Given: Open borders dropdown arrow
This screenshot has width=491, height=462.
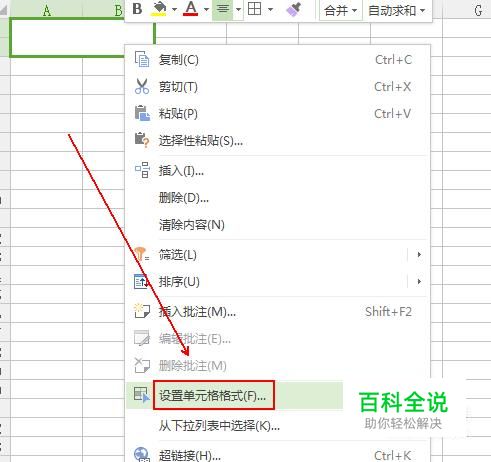Looking at the screenshot, I should pos(270,9).
